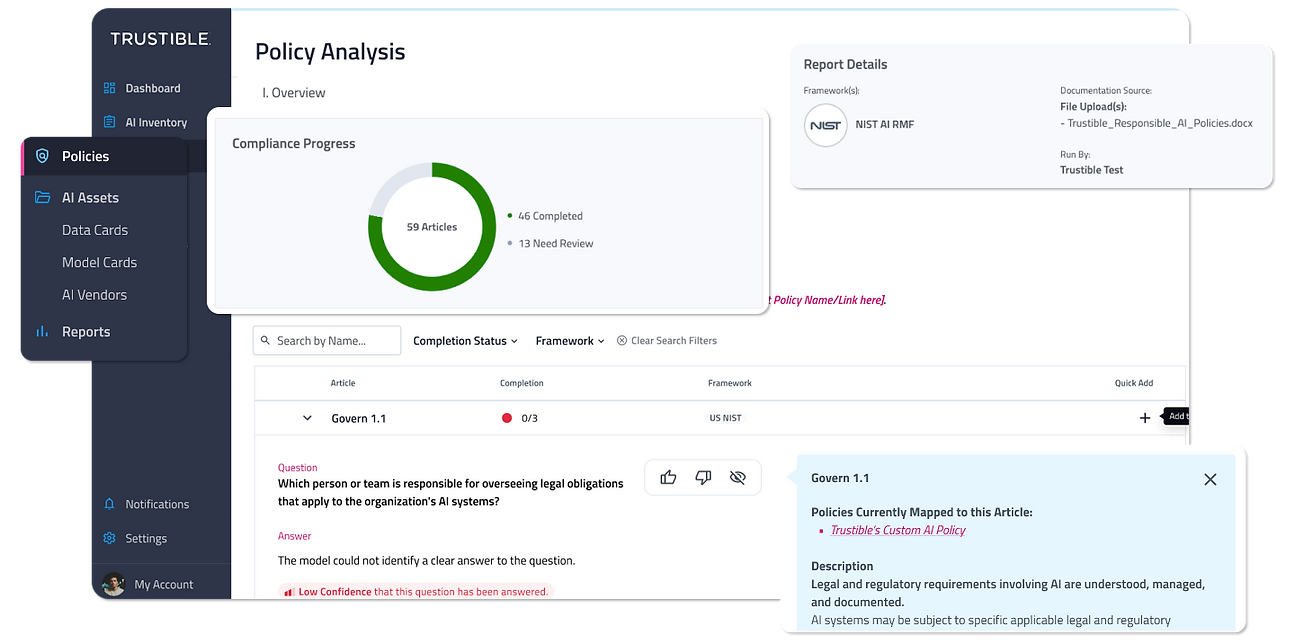Click the magnifier icon in search box
Viewport: 1295px width, 644px height.
265,341
